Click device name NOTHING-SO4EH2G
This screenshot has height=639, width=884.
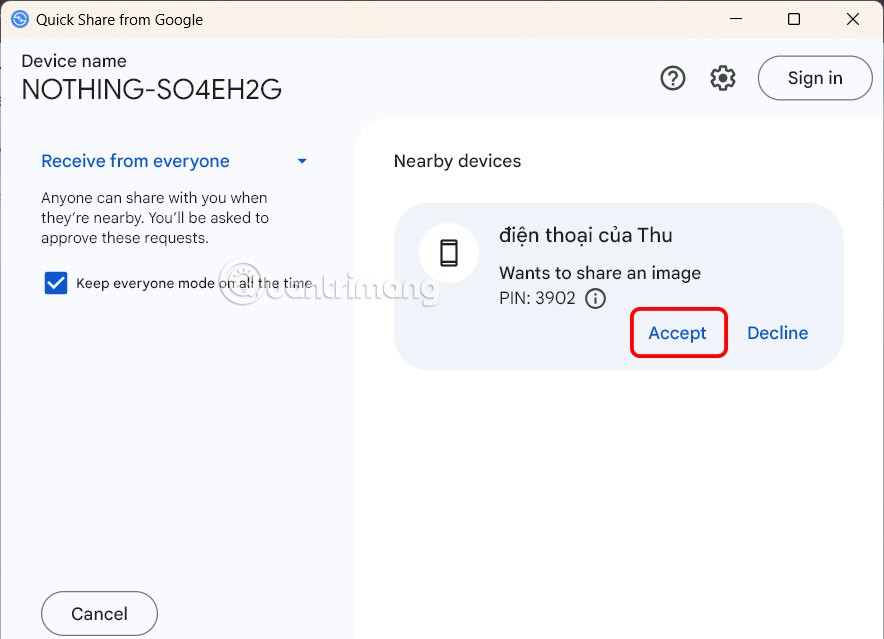(x=152, y=90)
